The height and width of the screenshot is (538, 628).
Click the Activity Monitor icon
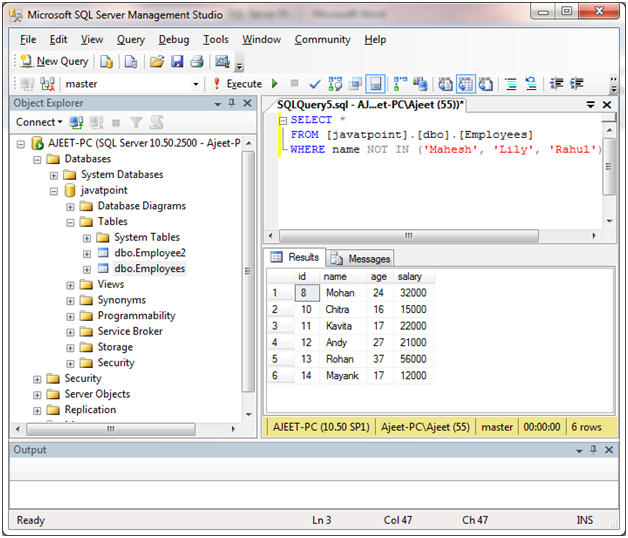(222, 62)
